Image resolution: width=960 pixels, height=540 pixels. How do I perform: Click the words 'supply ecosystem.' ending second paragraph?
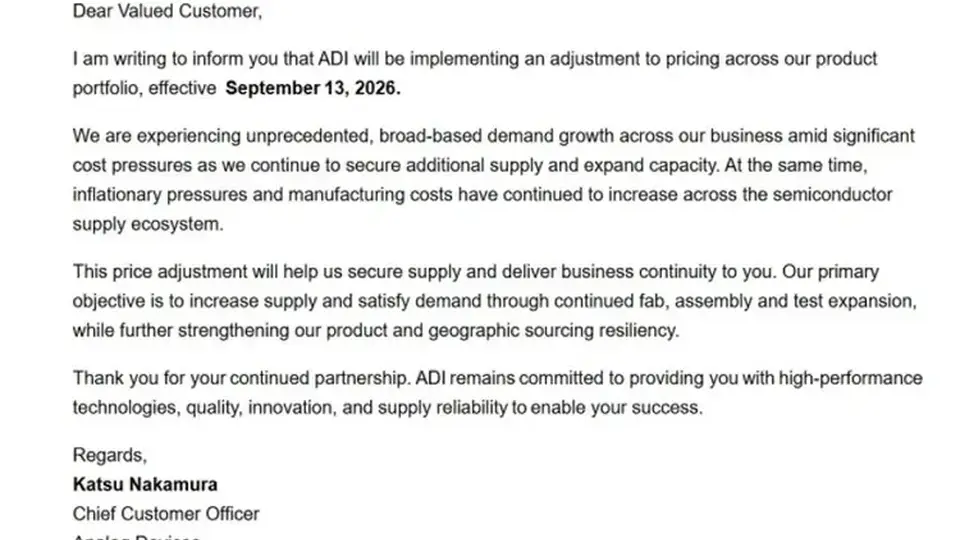point(148,224)
